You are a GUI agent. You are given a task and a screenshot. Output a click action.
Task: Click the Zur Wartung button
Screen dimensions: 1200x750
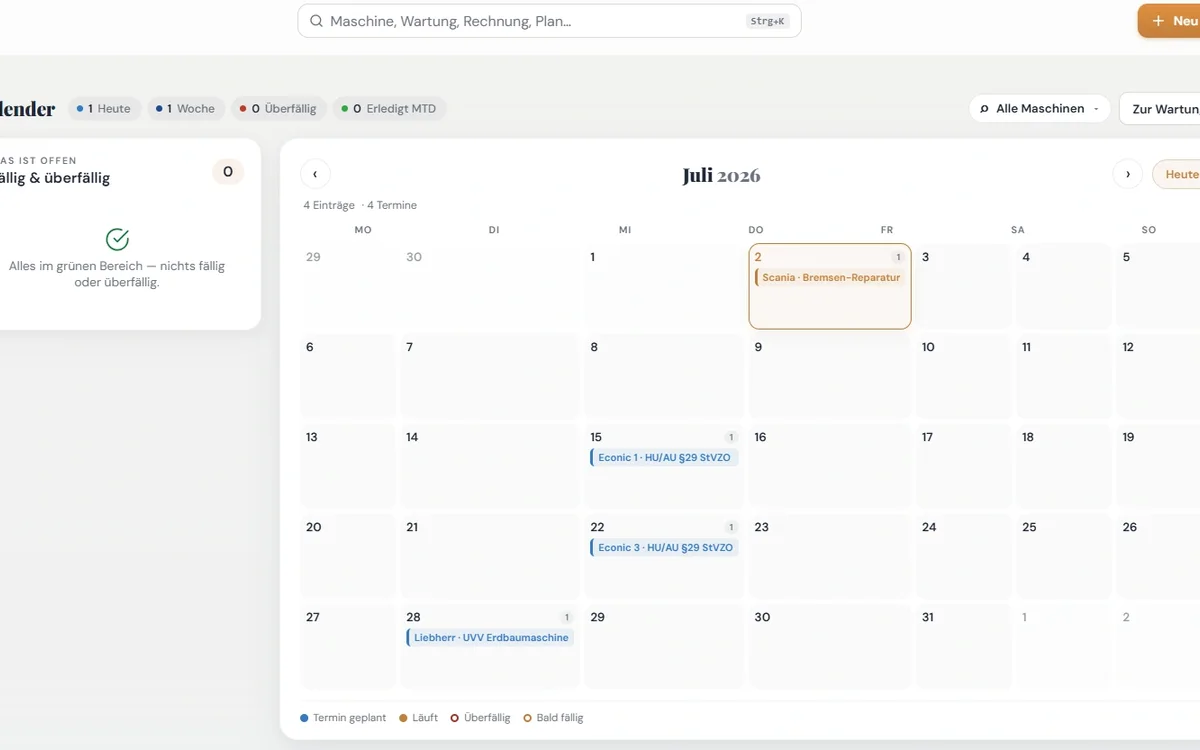click(1160, 109)
